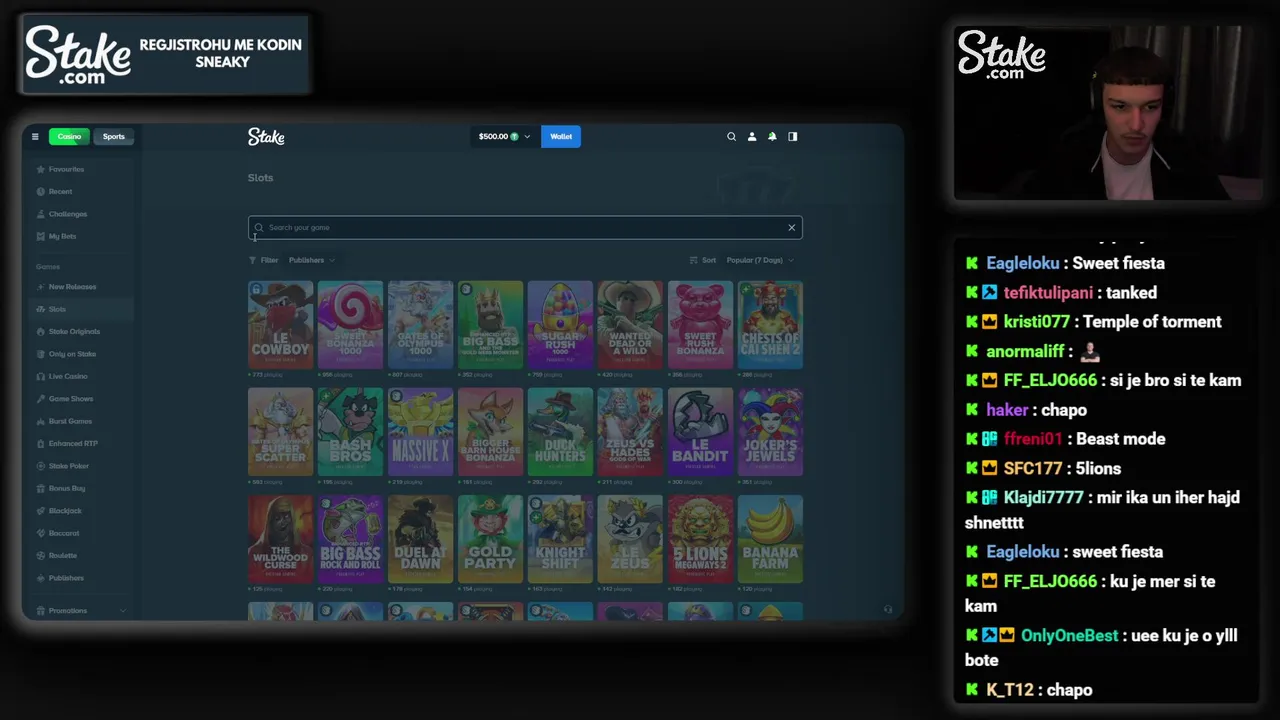Click the Baccarat icon in sidebar
Image resolution: width=1280 pixels, height=720 pixels.
point(41,533)
